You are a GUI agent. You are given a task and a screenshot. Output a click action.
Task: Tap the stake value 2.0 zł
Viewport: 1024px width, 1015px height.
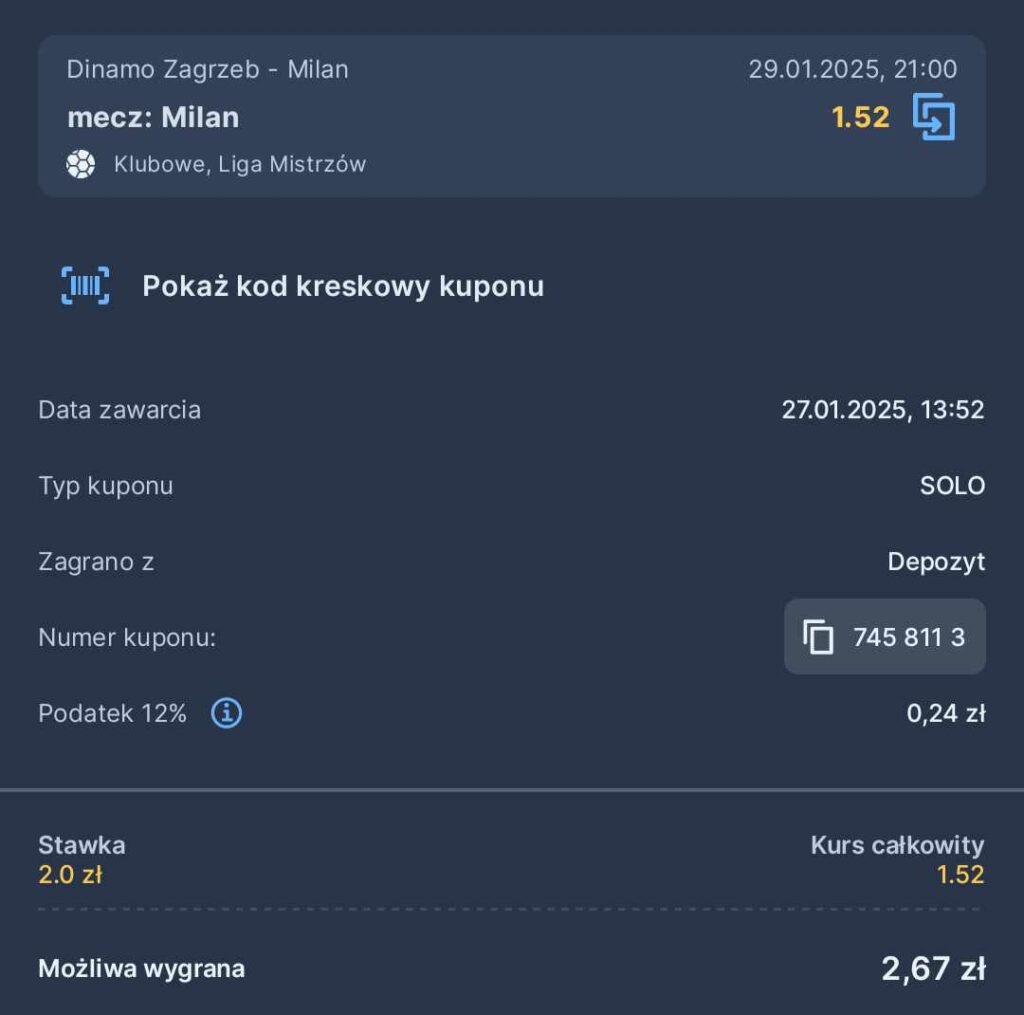71,875
